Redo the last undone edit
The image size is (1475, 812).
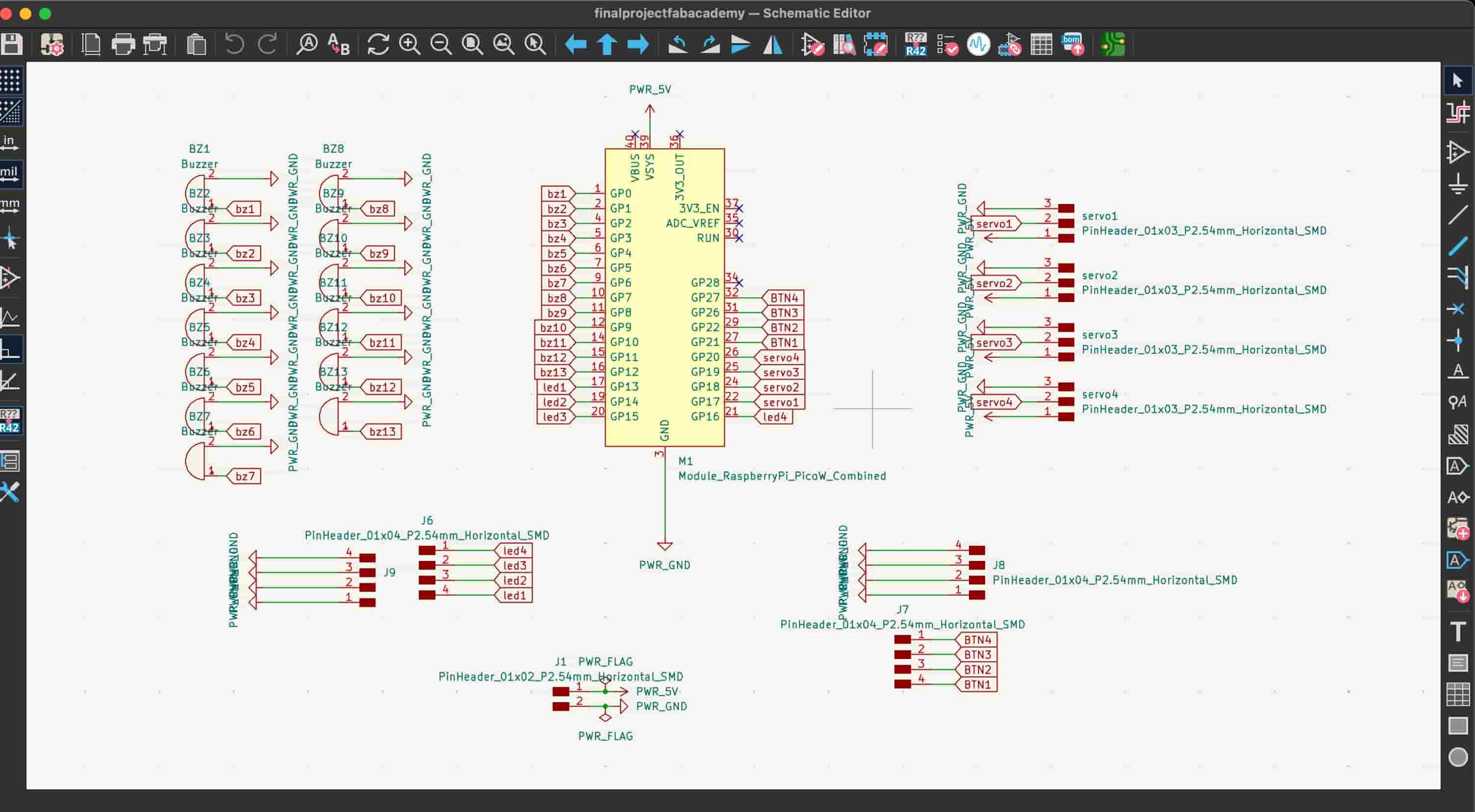(267, 44)
